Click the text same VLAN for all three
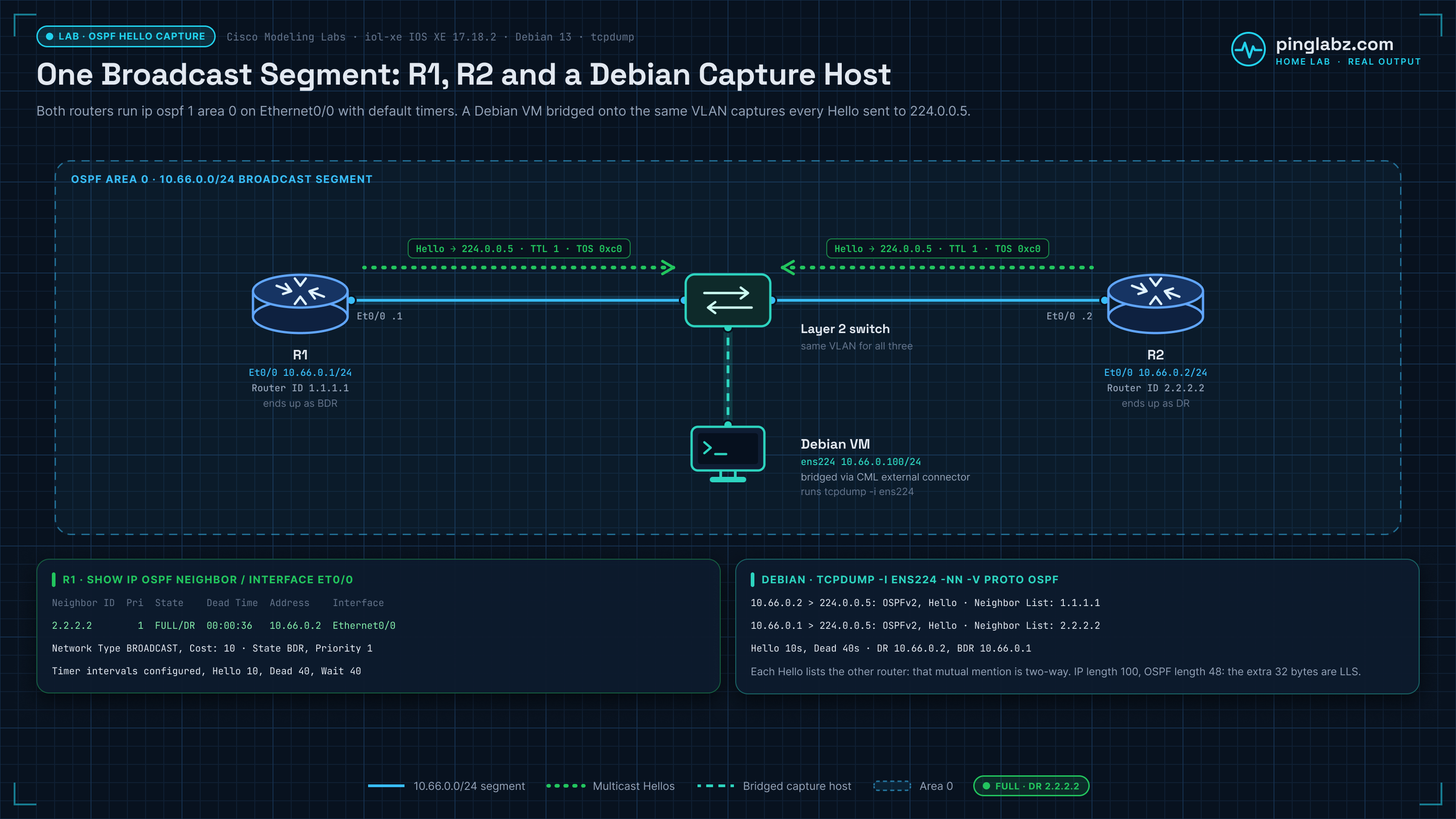Screen dimensions: 1456x819 (x=856, y=346)
